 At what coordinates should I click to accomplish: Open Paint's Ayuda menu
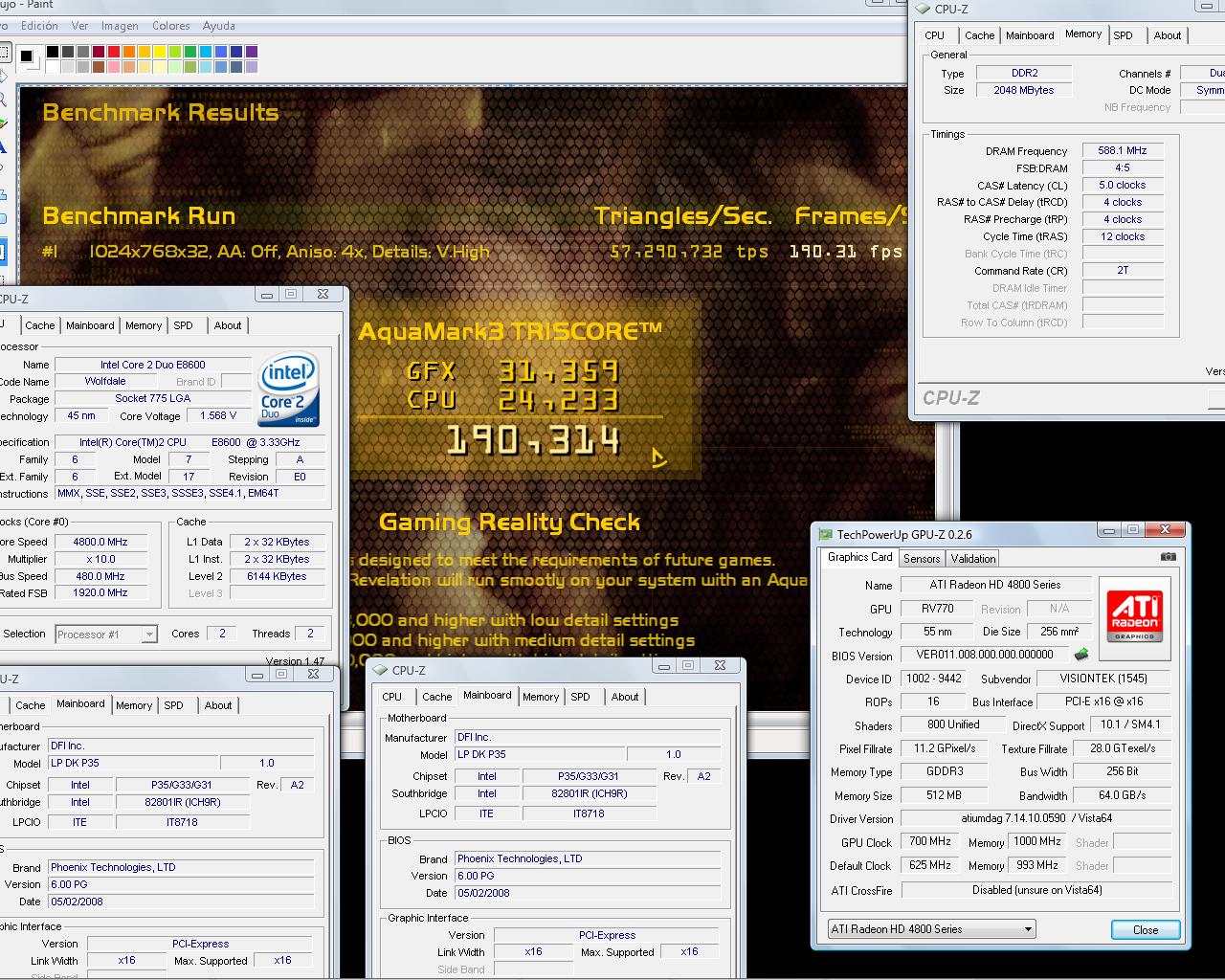pos(219,26)
